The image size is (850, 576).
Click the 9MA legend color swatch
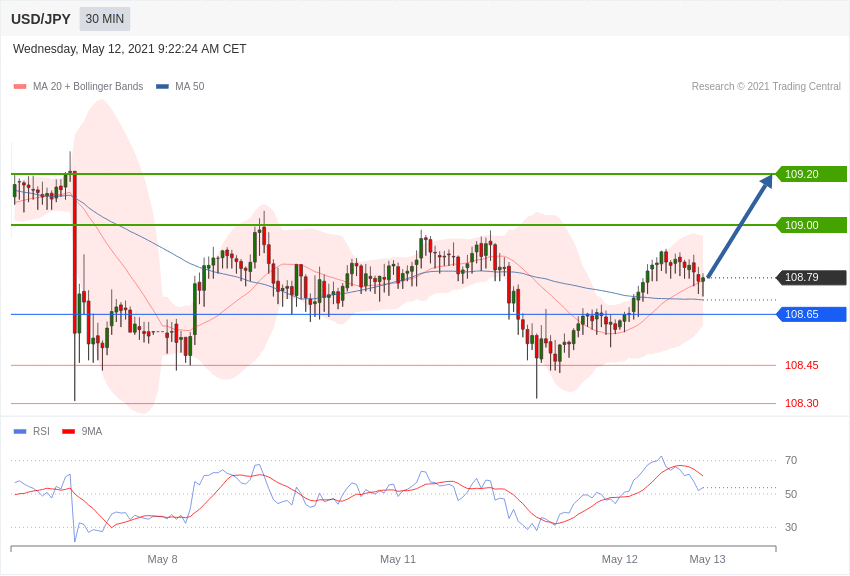[x=69, y=431]
